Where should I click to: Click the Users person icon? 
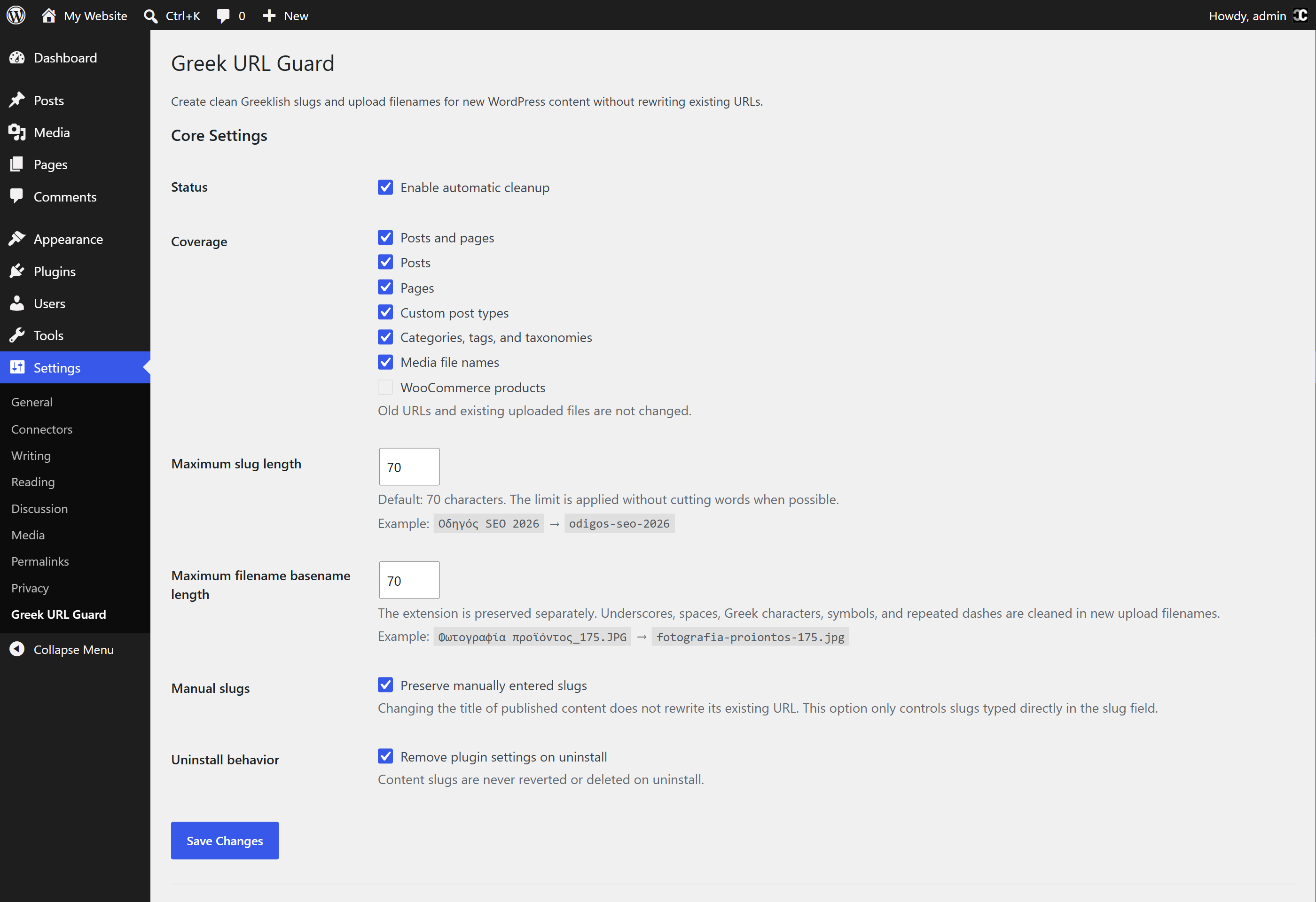click(17, 303)
